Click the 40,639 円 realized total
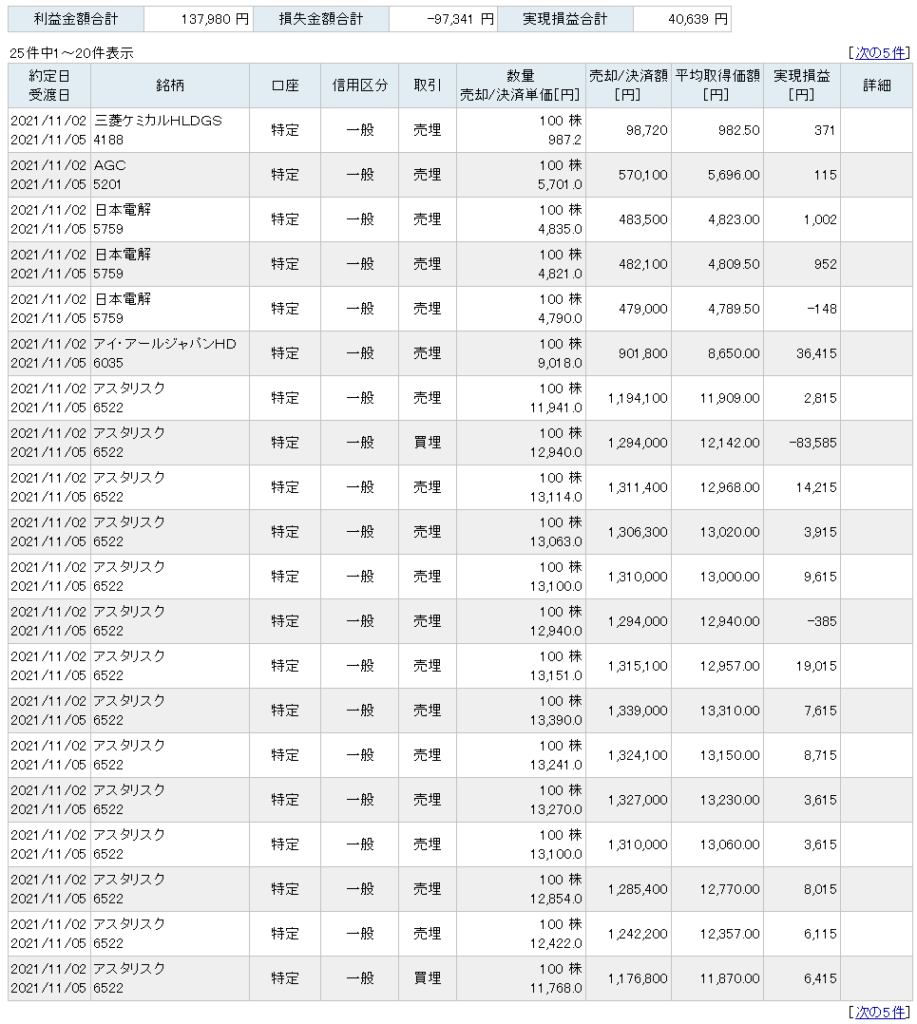This screenshot has height=1024, width=917. 698,20
